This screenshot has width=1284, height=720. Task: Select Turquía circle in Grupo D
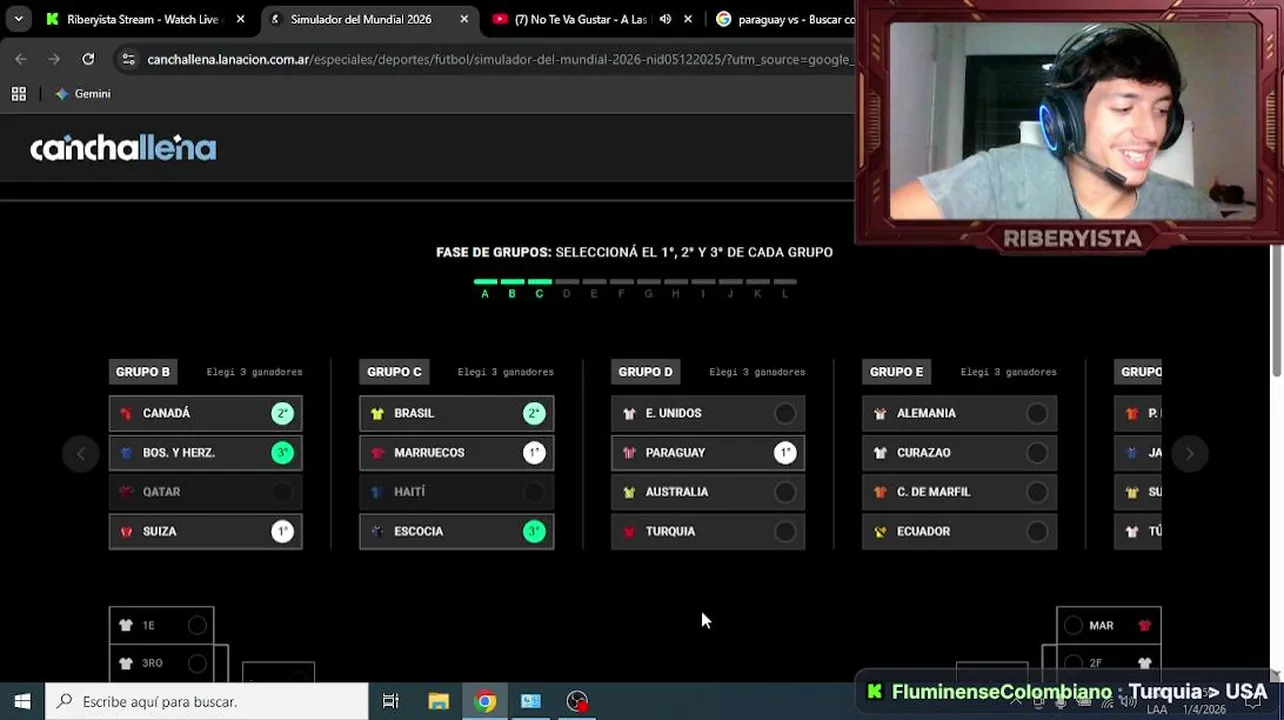[x=785, y=531]
